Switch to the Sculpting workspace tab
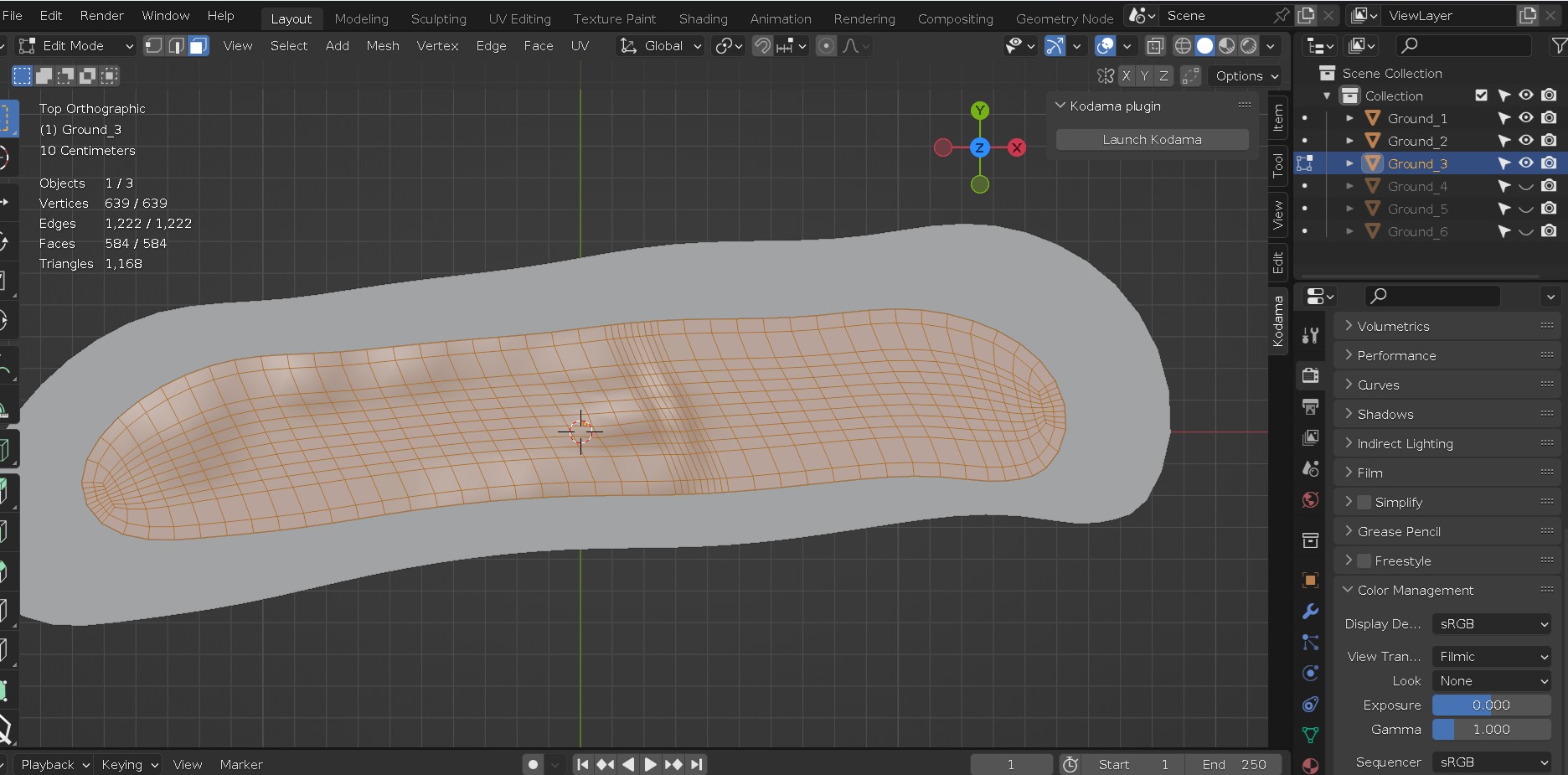 pyautogui.click(x=438, y=18)
